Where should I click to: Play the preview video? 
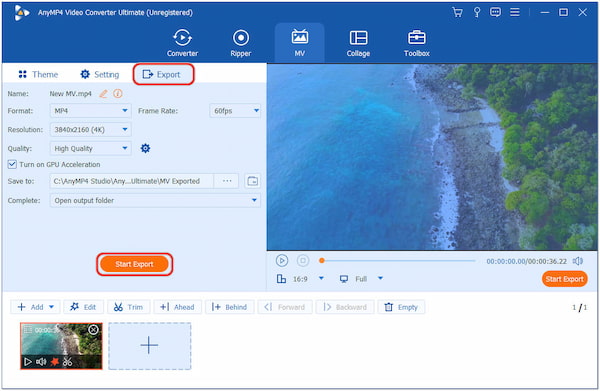coord(282,261)
